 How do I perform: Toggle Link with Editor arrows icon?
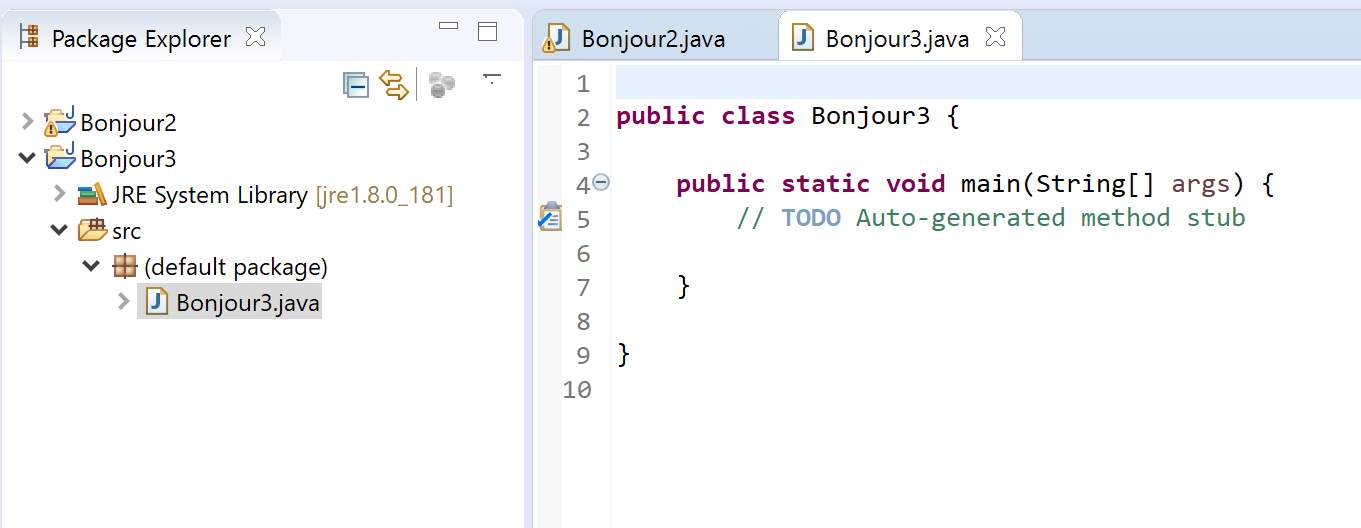[x=394, y=86]
